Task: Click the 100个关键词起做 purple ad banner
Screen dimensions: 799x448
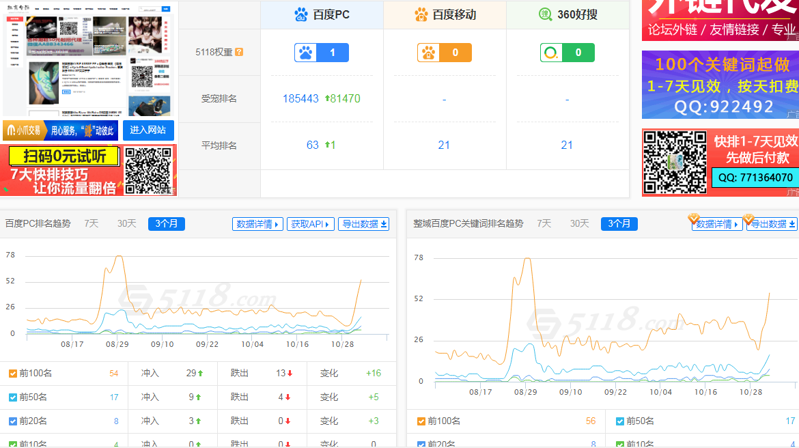Action: click(x=721, y=85)
